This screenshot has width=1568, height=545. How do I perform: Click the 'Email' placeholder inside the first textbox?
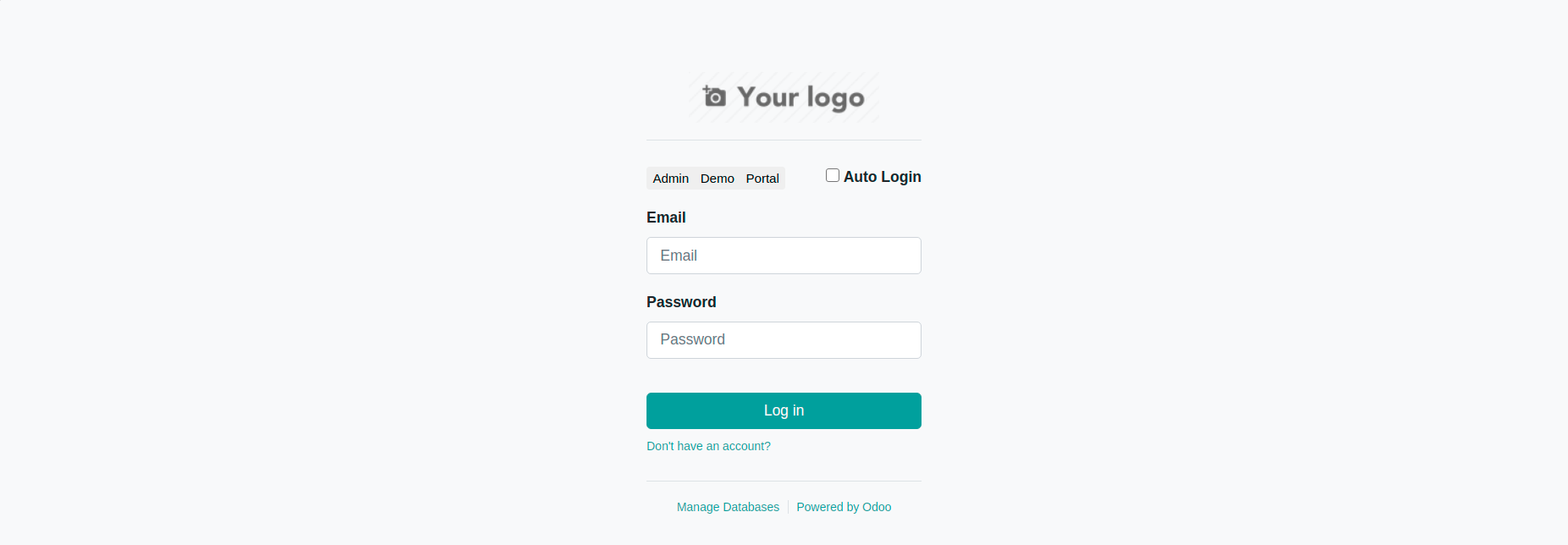point(679,256)
